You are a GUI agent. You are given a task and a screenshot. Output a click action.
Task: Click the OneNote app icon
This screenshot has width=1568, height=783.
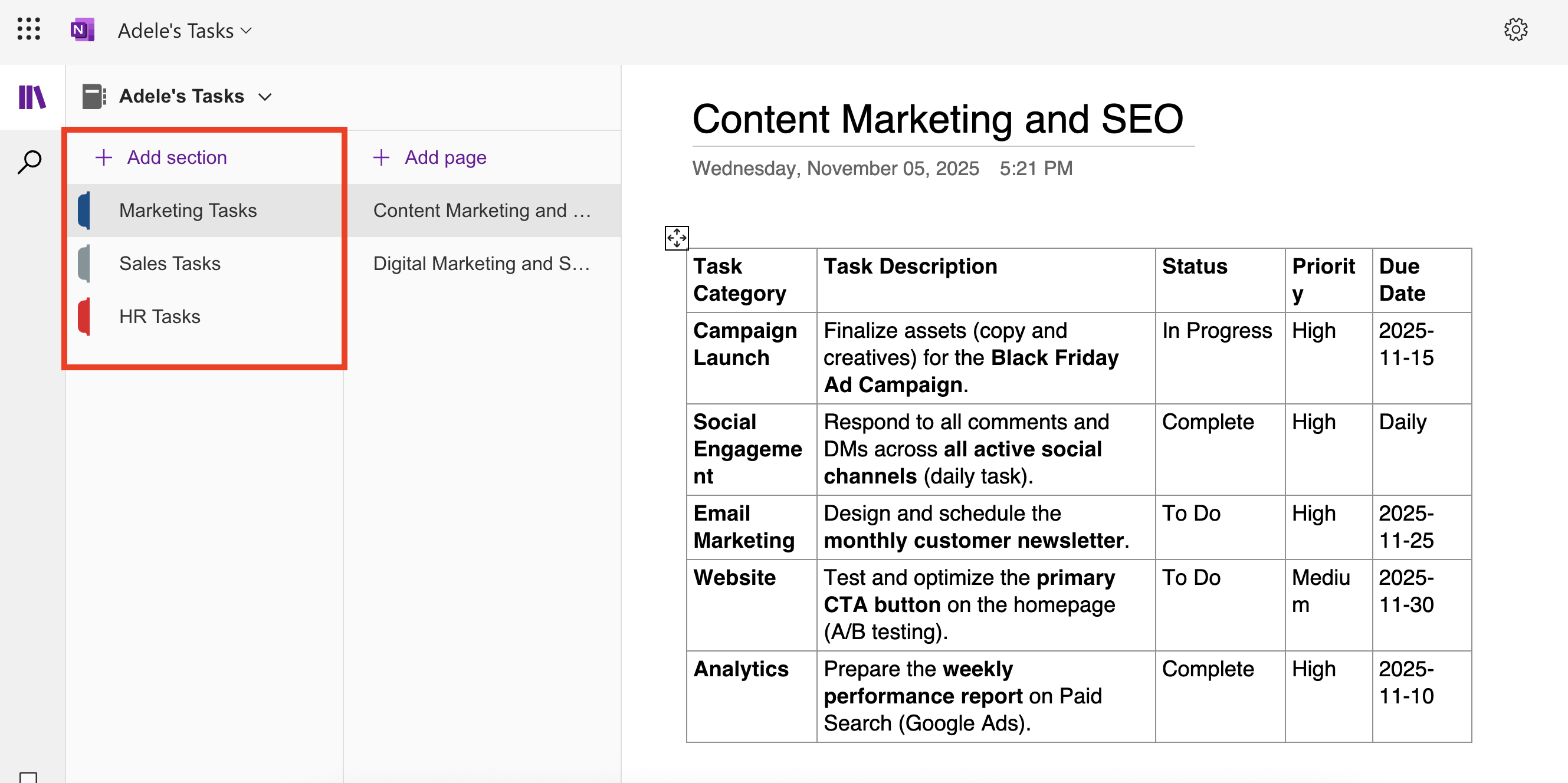(x=82, y=29)
